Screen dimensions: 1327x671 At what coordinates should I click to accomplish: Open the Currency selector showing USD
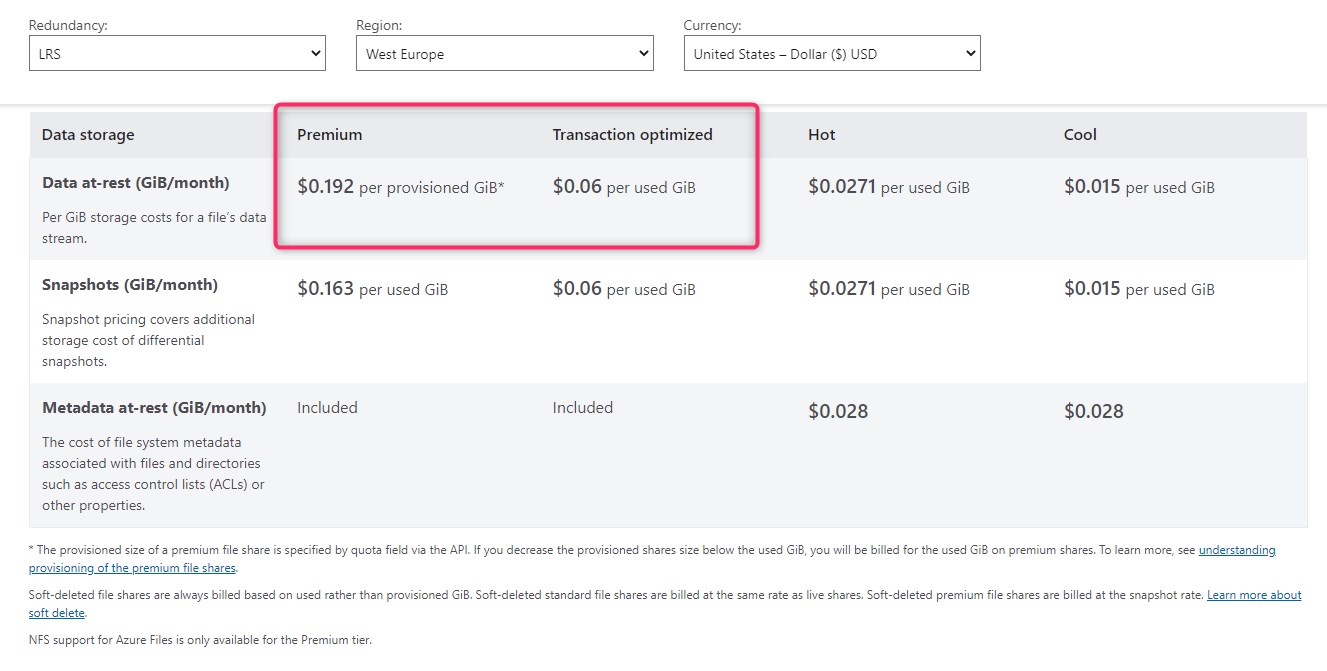(x=832, y=53)
